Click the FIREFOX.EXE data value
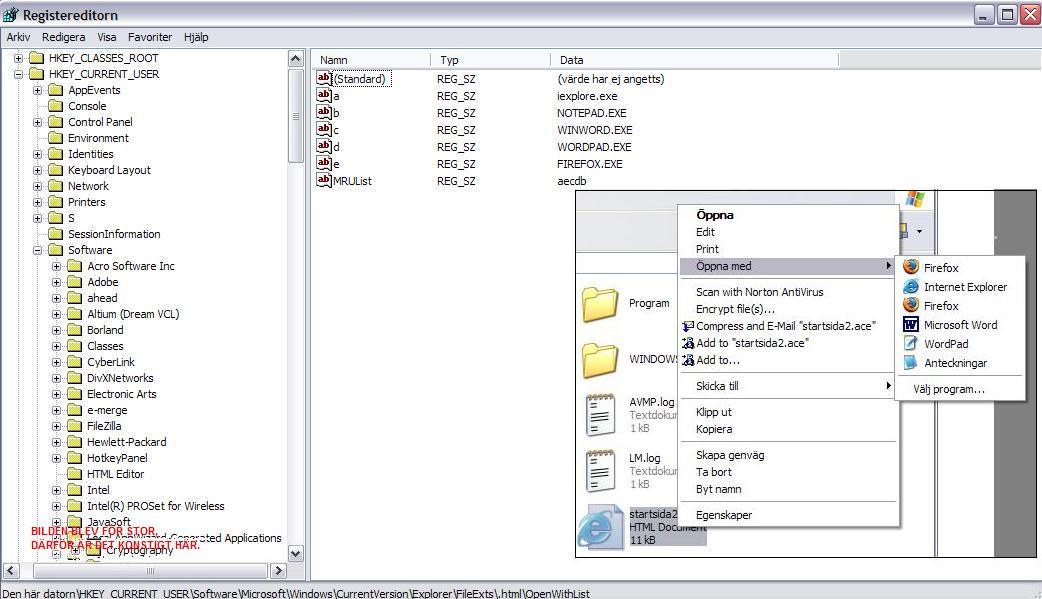Screen dimensions: 1042x599 click(589, 164)
